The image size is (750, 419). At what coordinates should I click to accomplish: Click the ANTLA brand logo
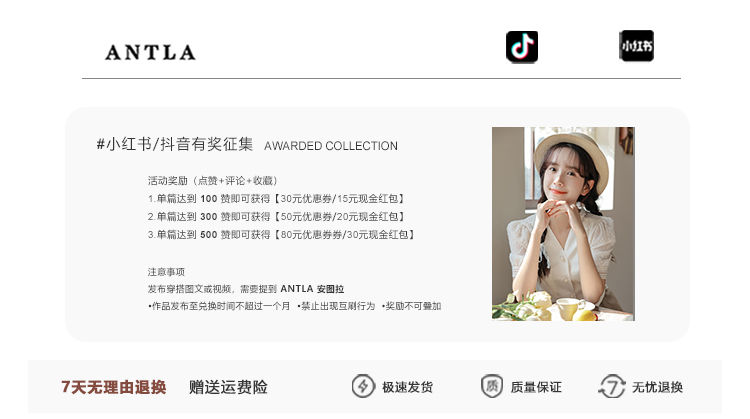click(150, 53)
